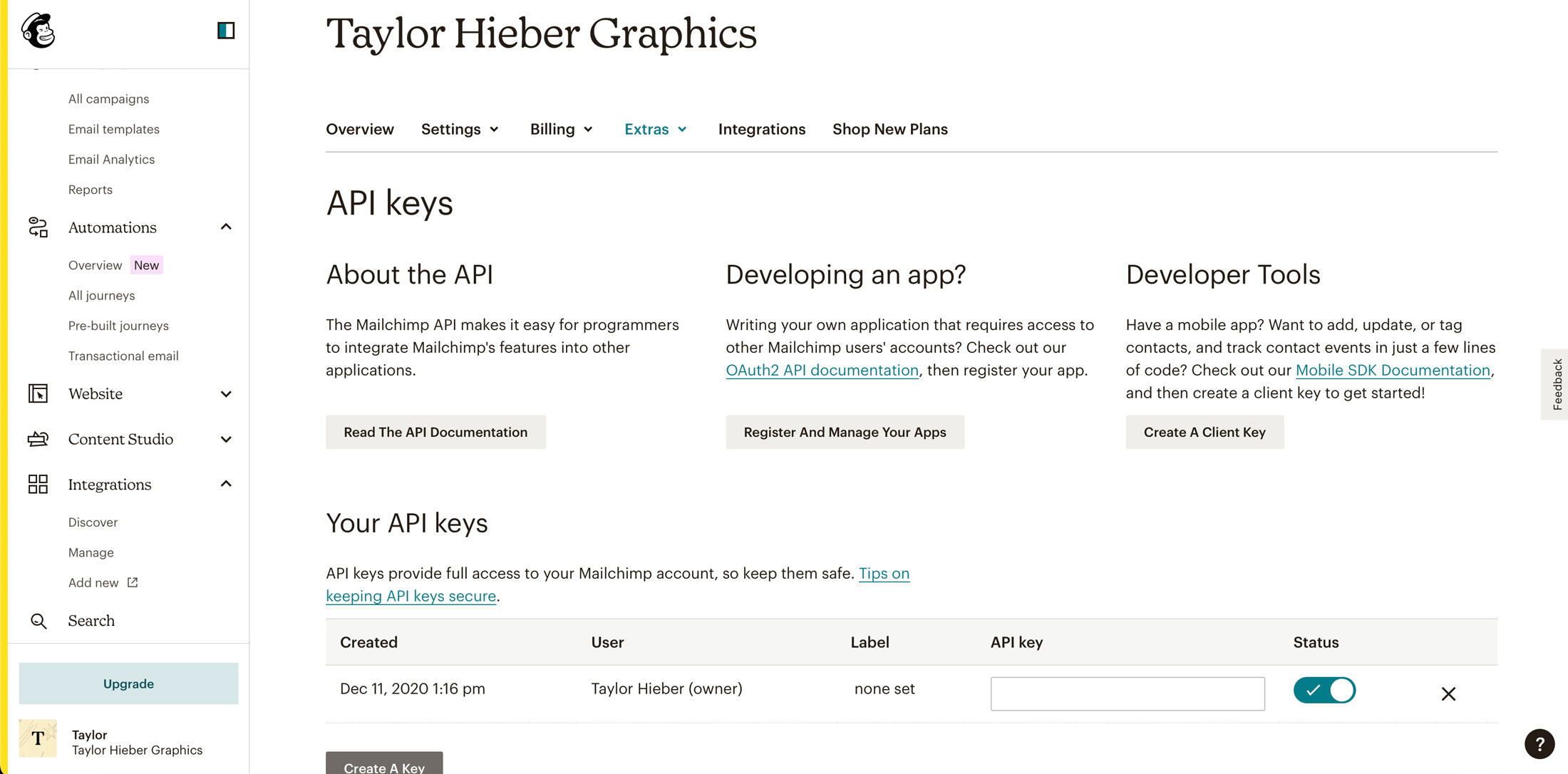Click the 'Taylor Hieber (owner)' cell
The image size is (1568, 774).
pyautogui.click(x=666, y=688)
